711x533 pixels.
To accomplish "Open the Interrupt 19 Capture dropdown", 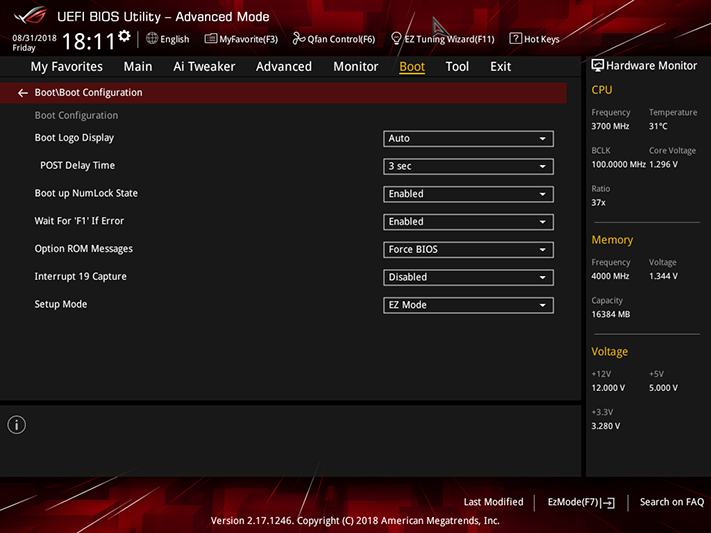I will pos(468,277).
